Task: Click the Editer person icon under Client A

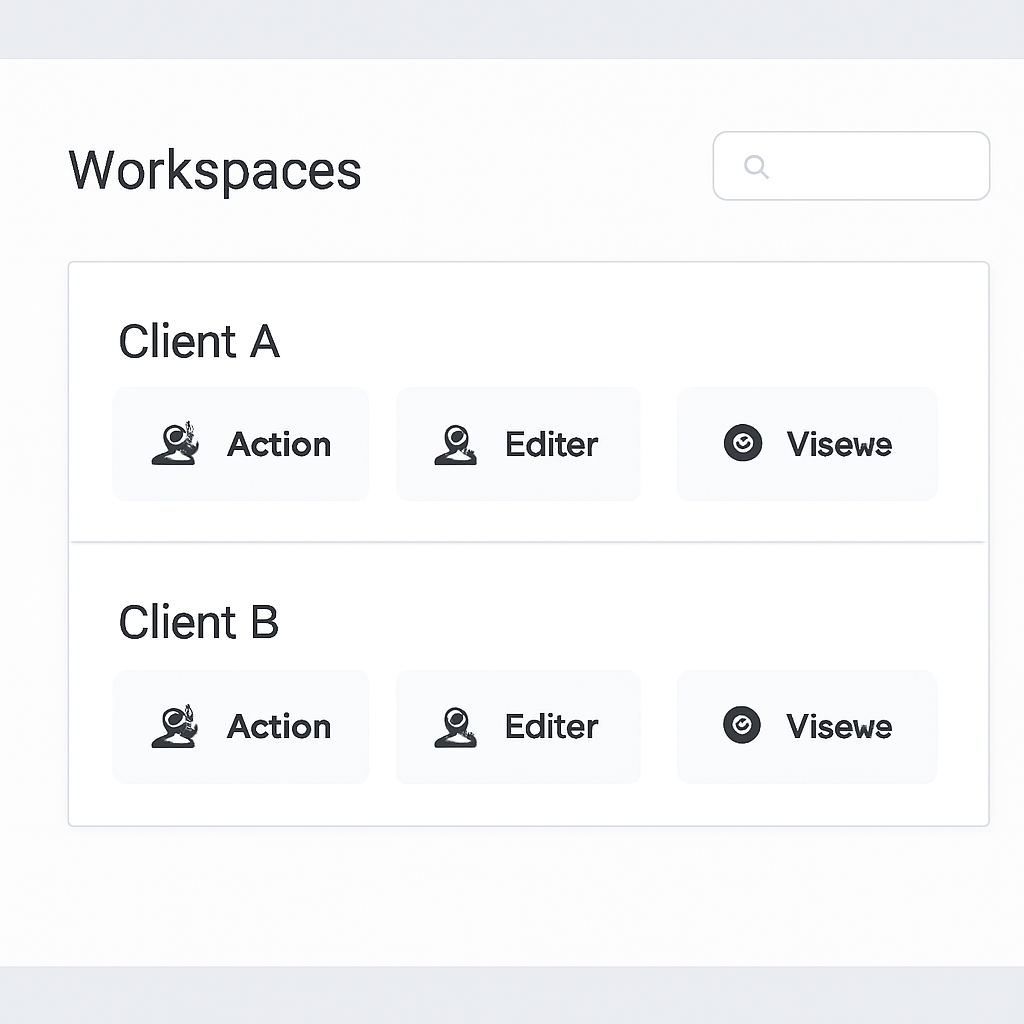Action: coord(455,444)
